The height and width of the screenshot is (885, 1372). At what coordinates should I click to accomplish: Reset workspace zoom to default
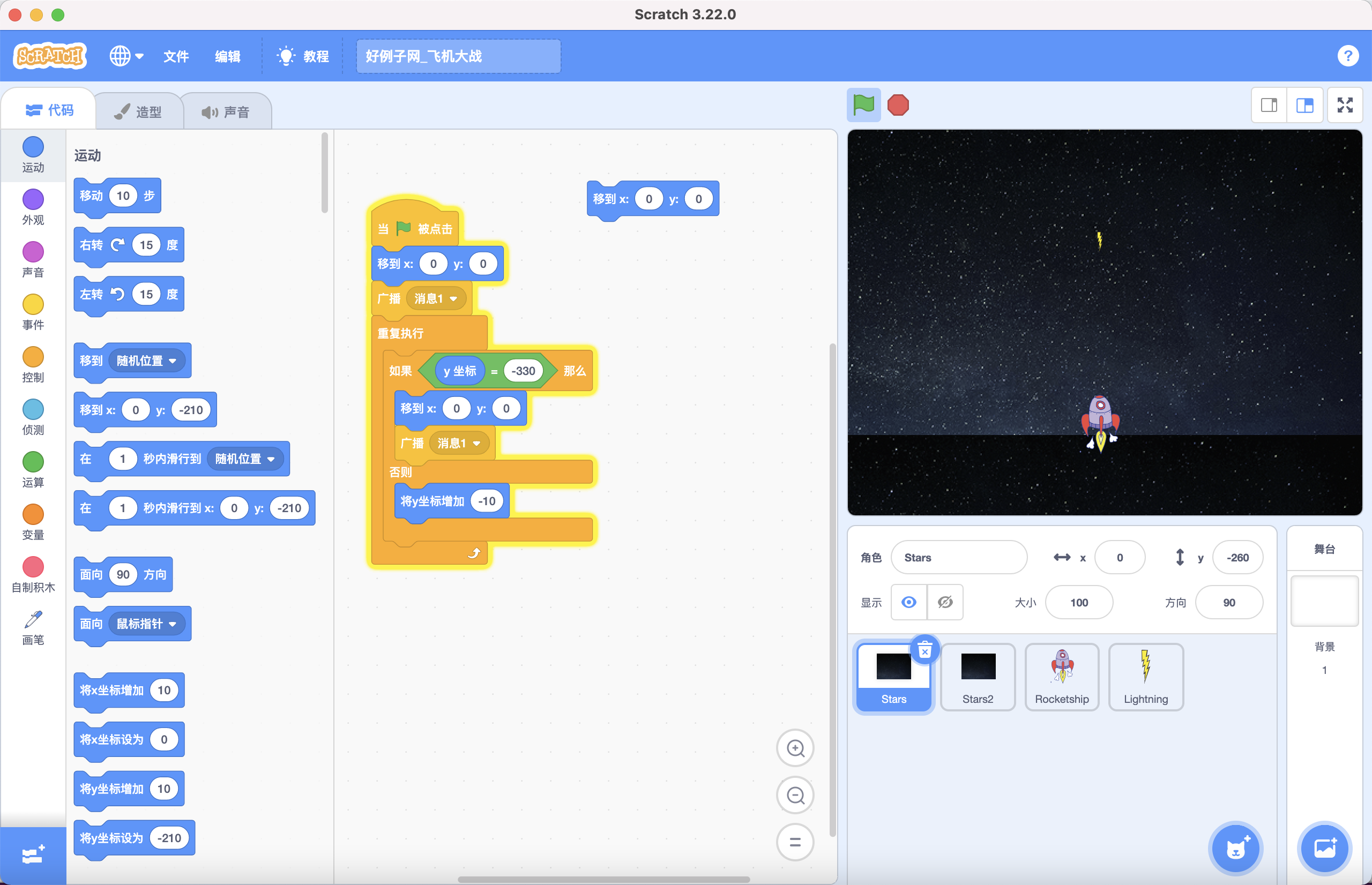tap(795, 842)
